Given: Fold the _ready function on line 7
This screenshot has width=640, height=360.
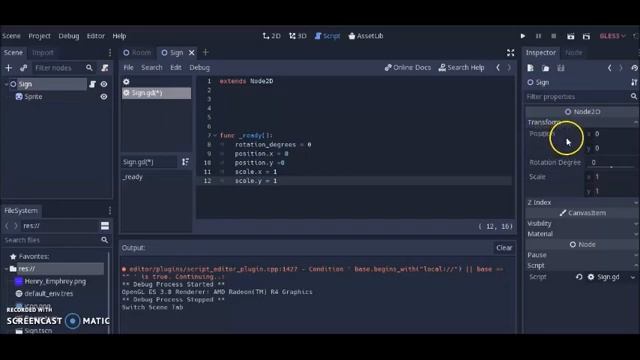Looking at the screenshot, I should coord(216,135).
